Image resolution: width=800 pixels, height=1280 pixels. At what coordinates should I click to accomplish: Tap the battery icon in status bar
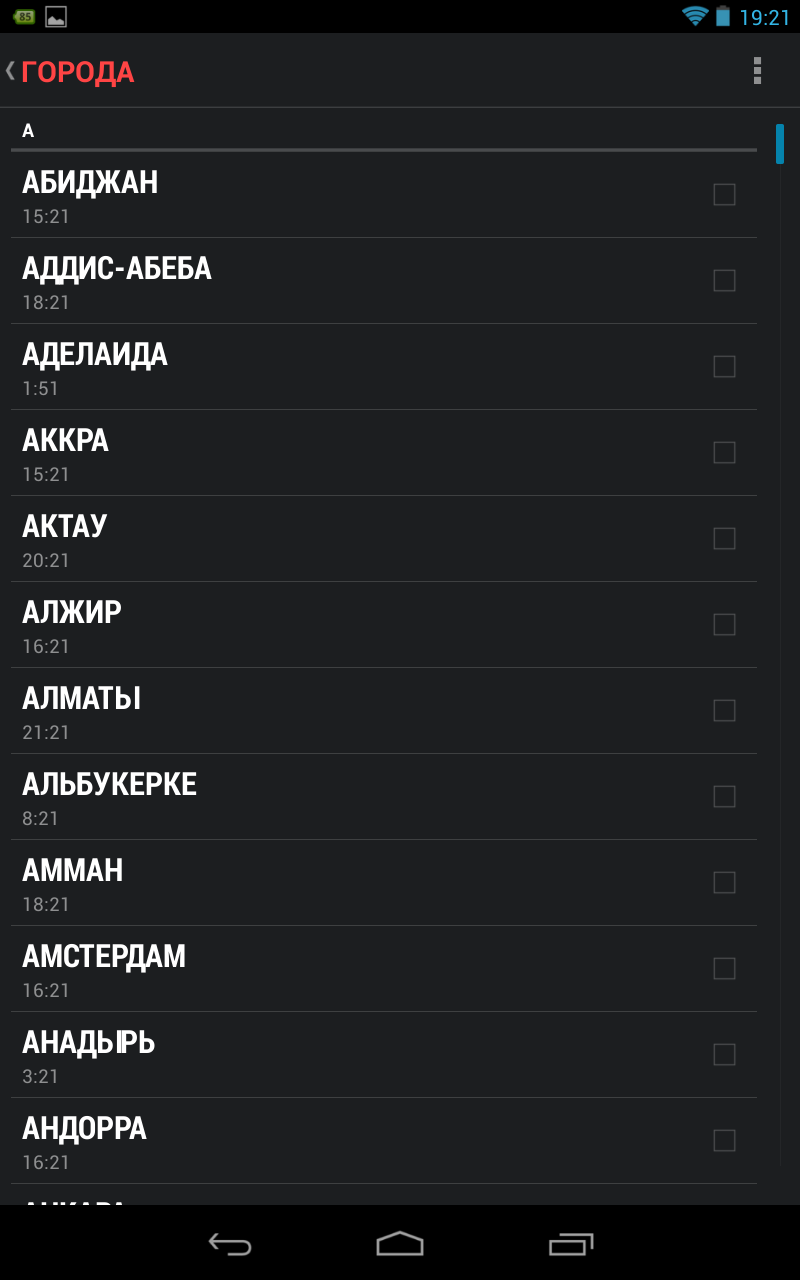(723, 17)
